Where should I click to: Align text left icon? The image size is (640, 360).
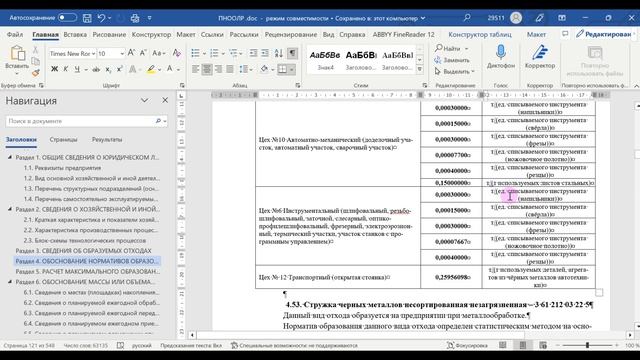(196, 69)
